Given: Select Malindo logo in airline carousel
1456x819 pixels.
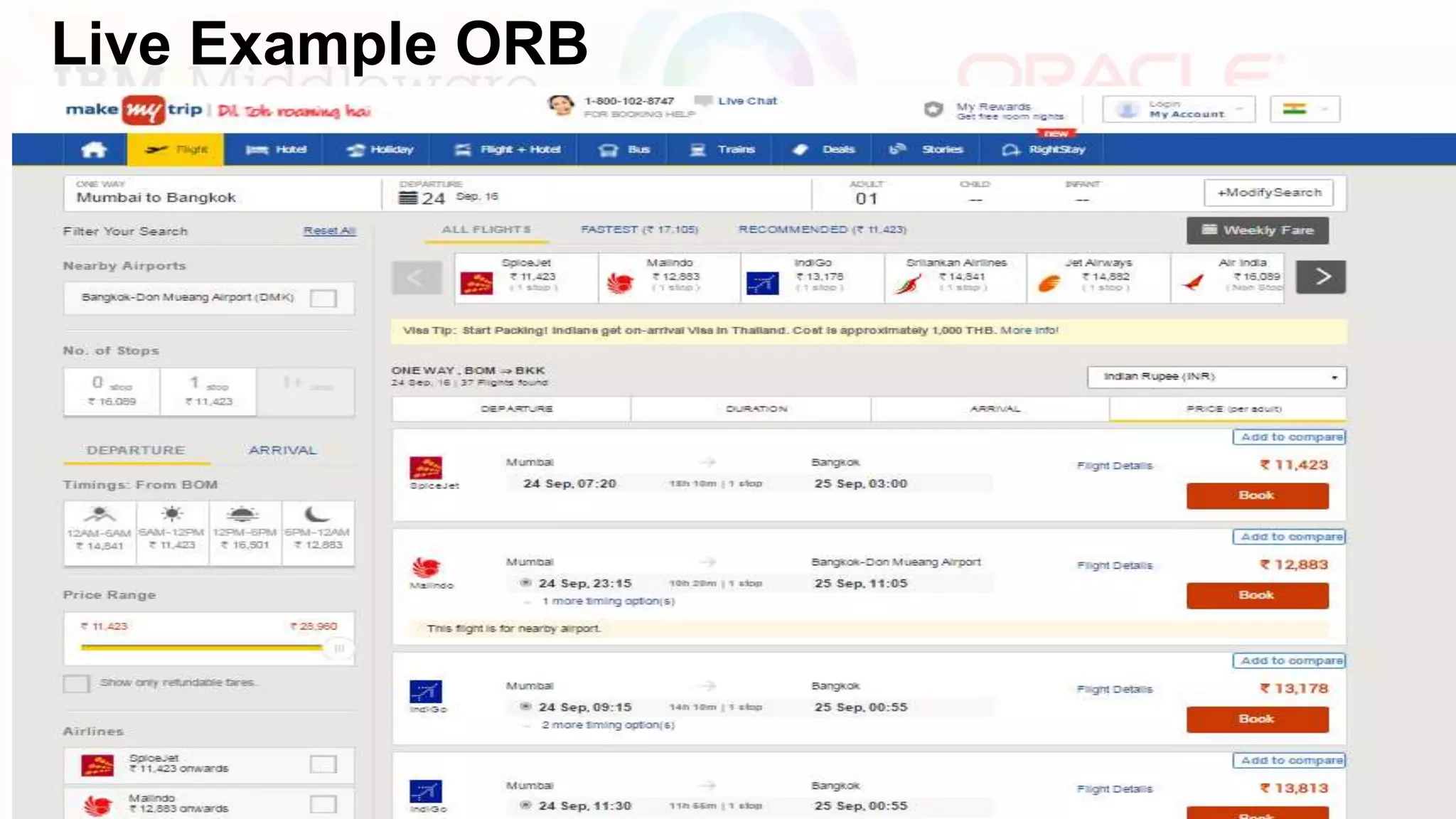Looking at the screenshot, I should coord(620,283).
